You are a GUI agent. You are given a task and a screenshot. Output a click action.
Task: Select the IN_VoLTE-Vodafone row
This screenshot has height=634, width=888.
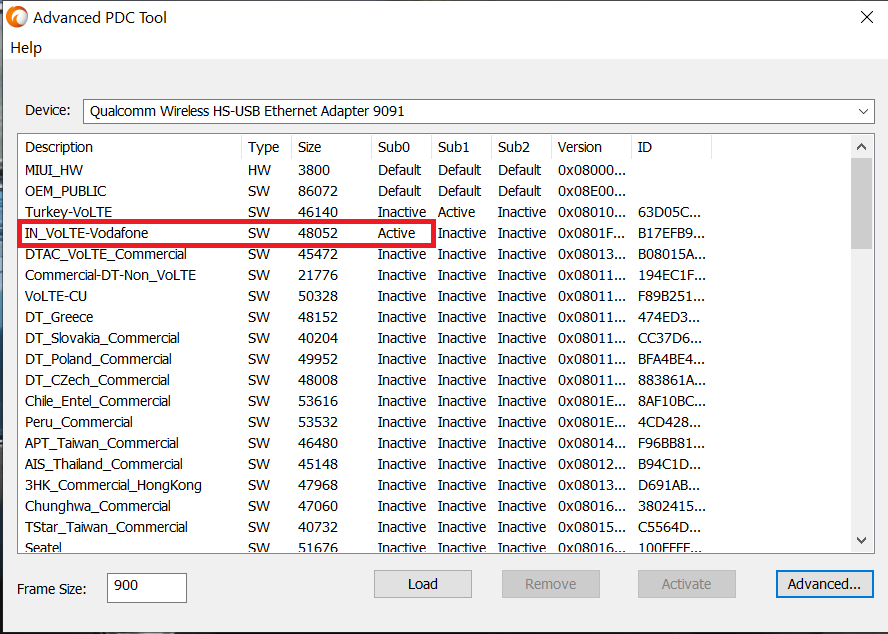click(365, 233)
